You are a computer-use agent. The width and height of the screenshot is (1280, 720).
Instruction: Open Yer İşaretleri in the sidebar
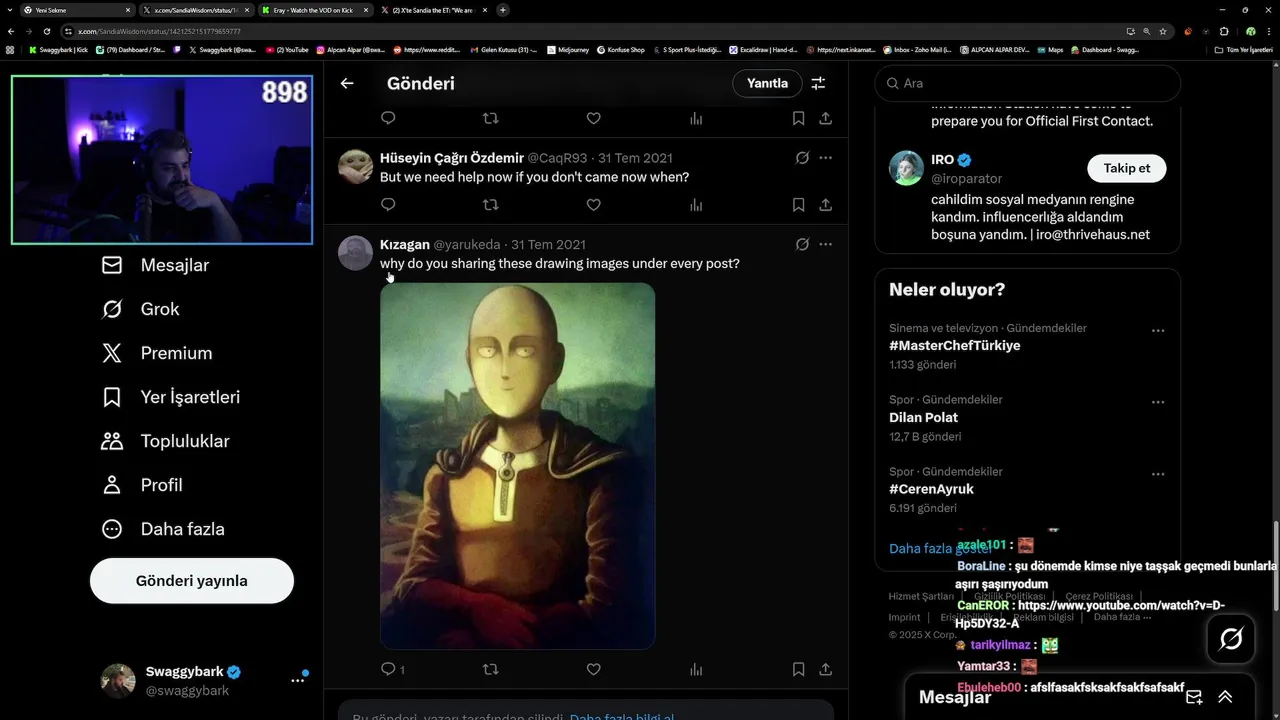(x=171, y=397)
